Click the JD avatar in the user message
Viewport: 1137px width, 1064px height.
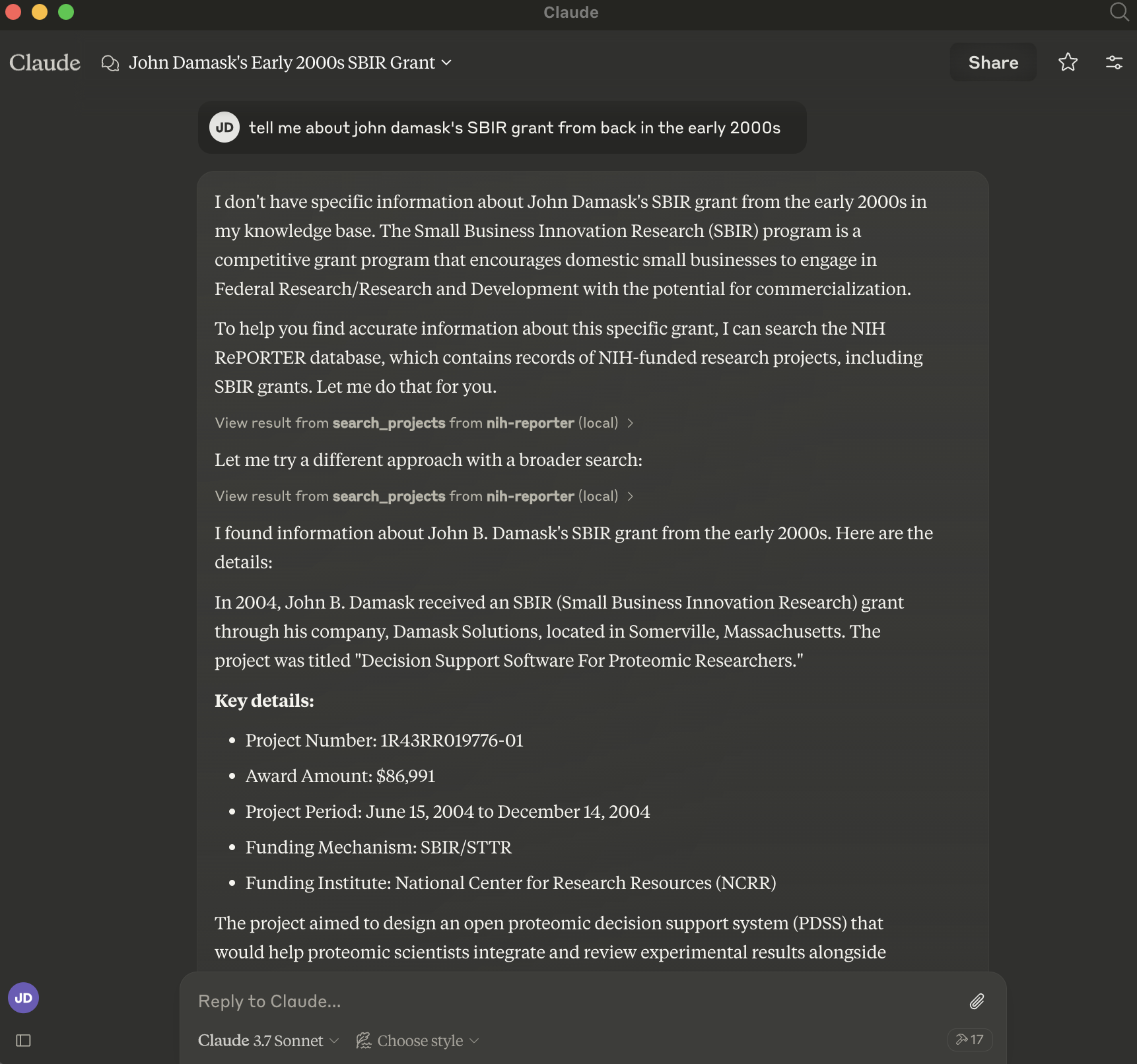[224, 127]
